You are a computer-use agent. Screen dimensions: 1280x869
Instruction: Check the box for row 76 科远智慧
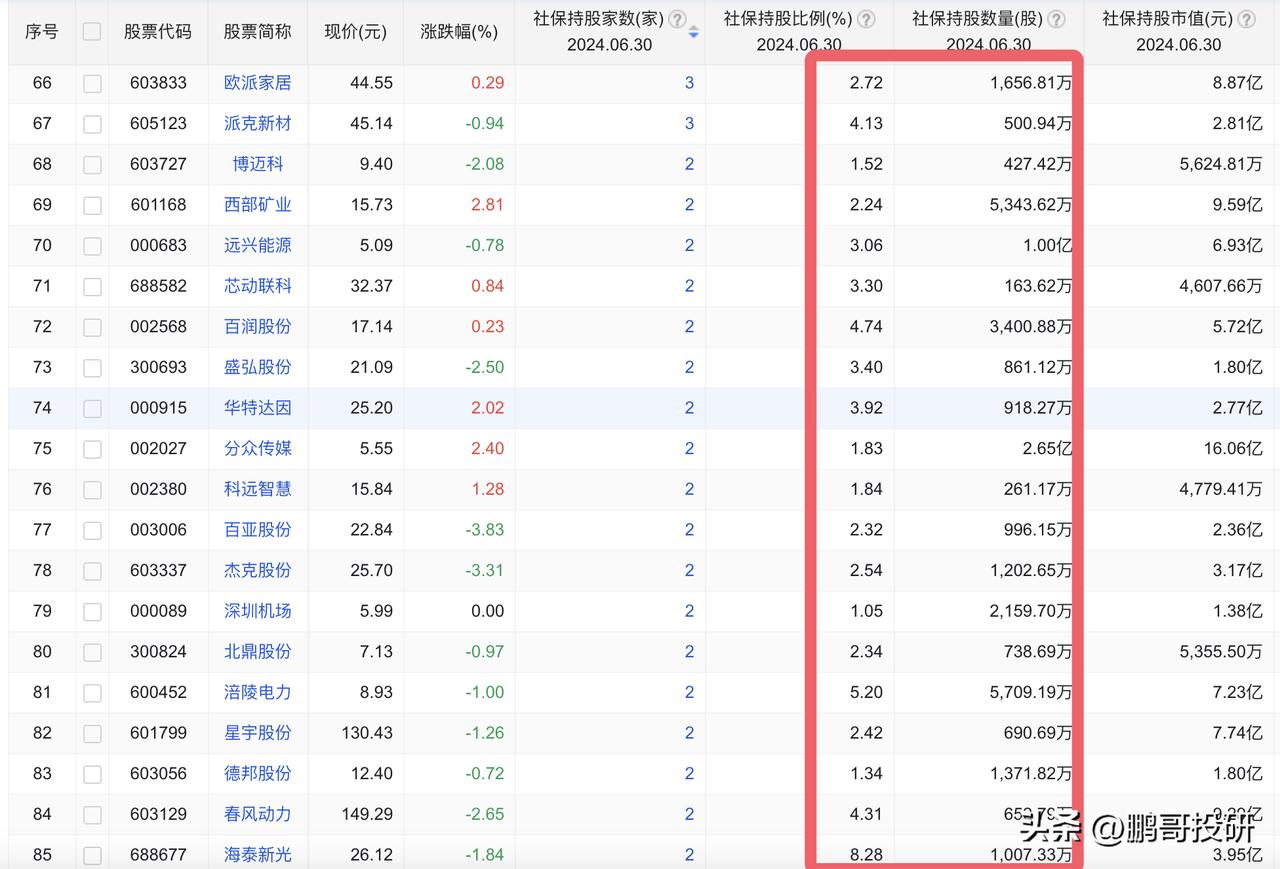(x=92, y=489)
